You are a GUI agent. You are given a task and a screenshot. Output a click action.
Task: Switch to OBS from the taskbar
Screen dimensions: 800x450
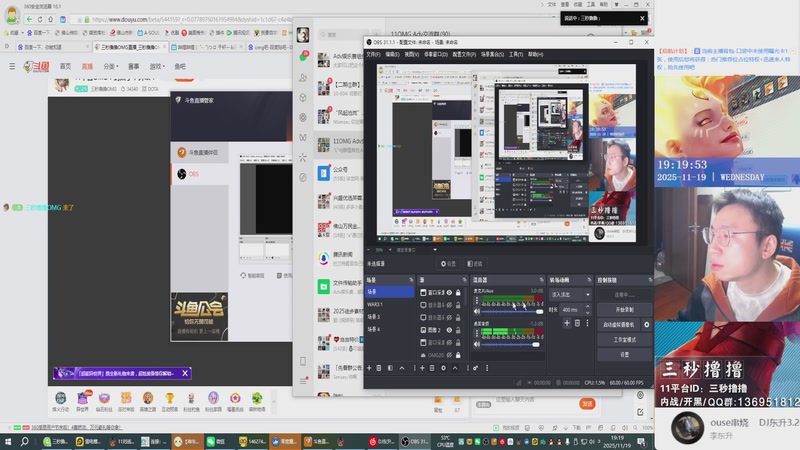(x=415, y=442)
